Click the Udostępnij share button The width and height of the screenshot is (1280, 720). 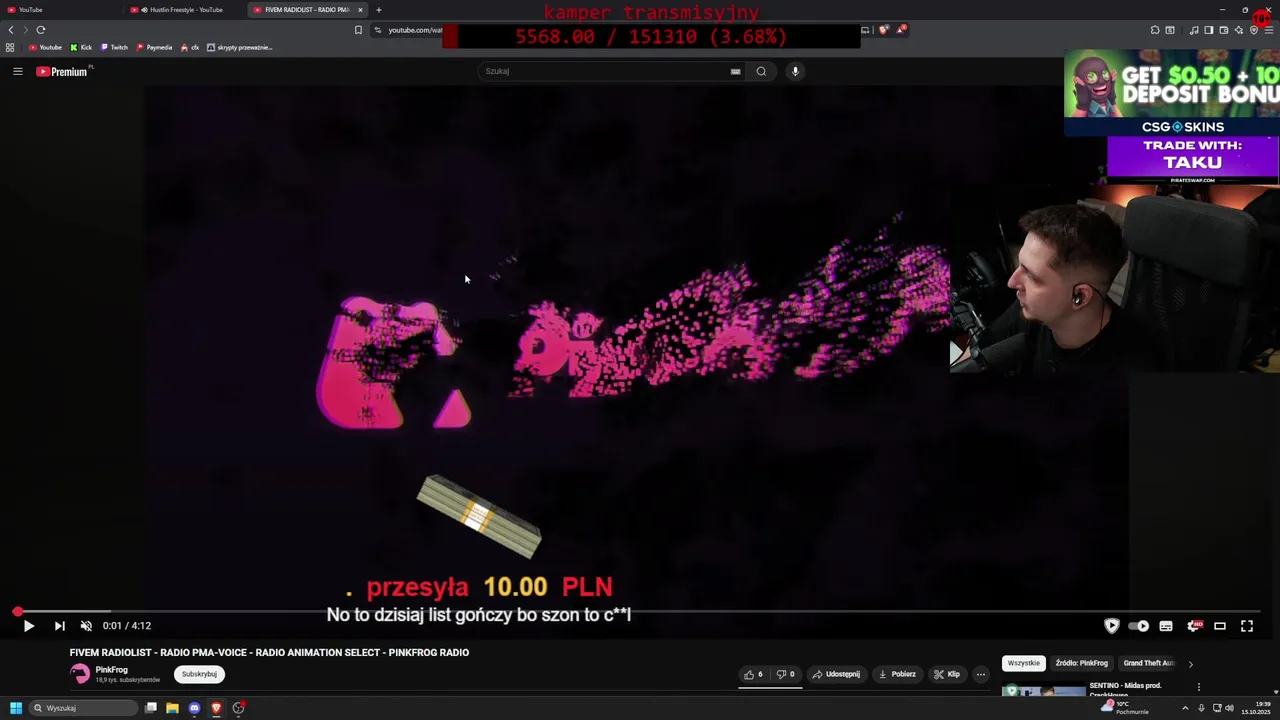pos(836,674)
